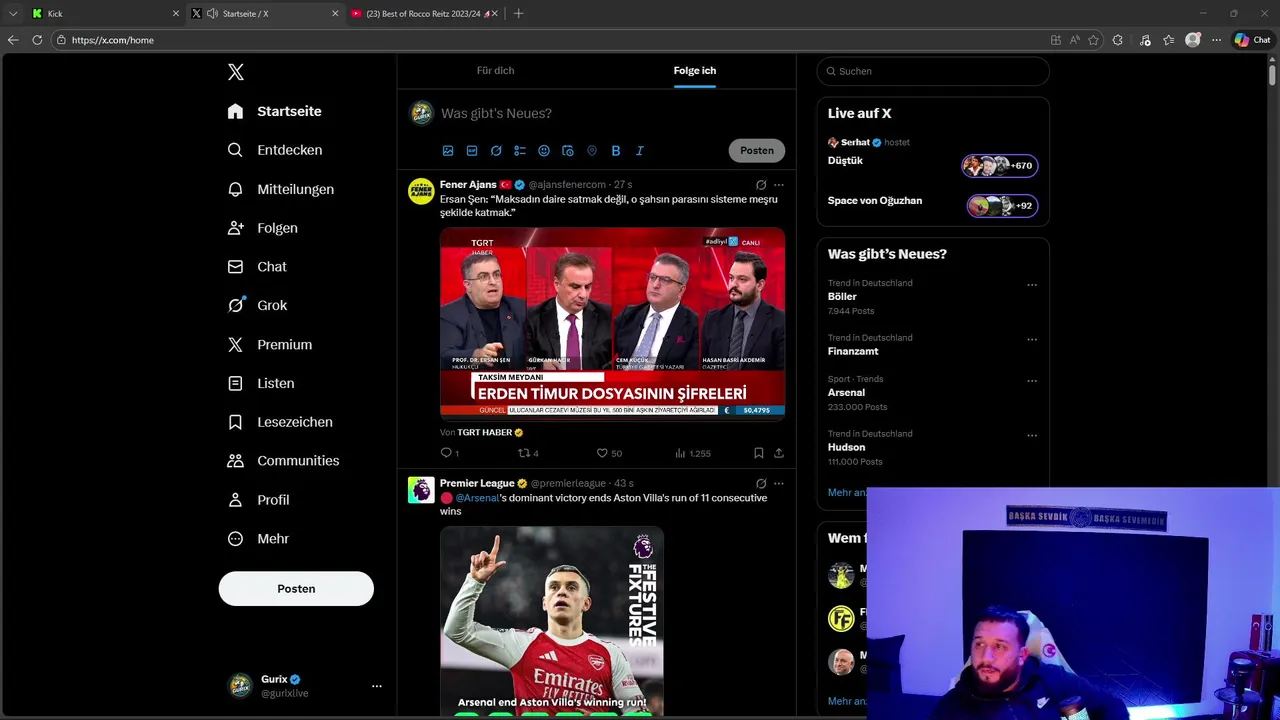Open Mitteilungen notifications

point(280,189)
